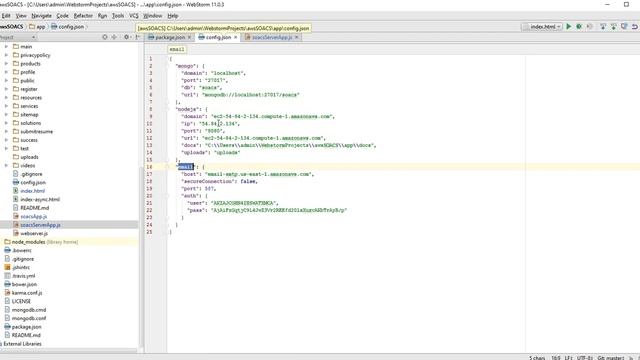Click the greyed-out run with coverage icon
The width and height of the screenshot is (640, 360).
pyautogui.click(x=589, y=27)
